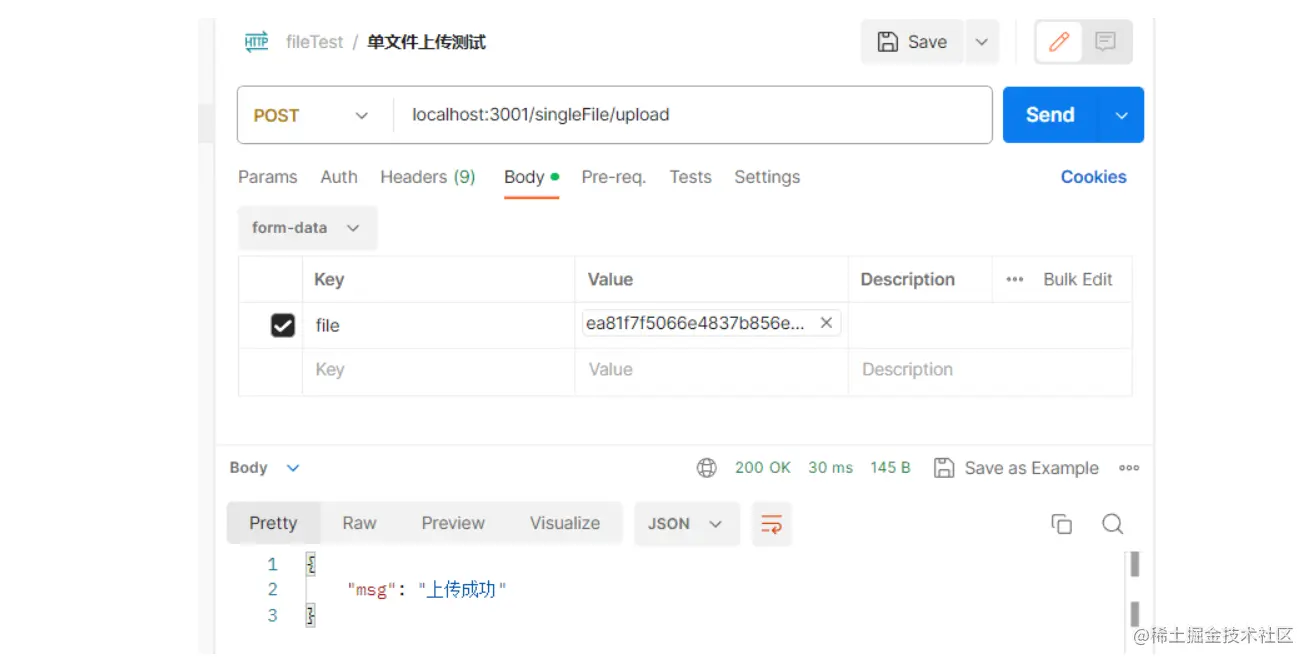Open the Cookies link

(1093, 177)
